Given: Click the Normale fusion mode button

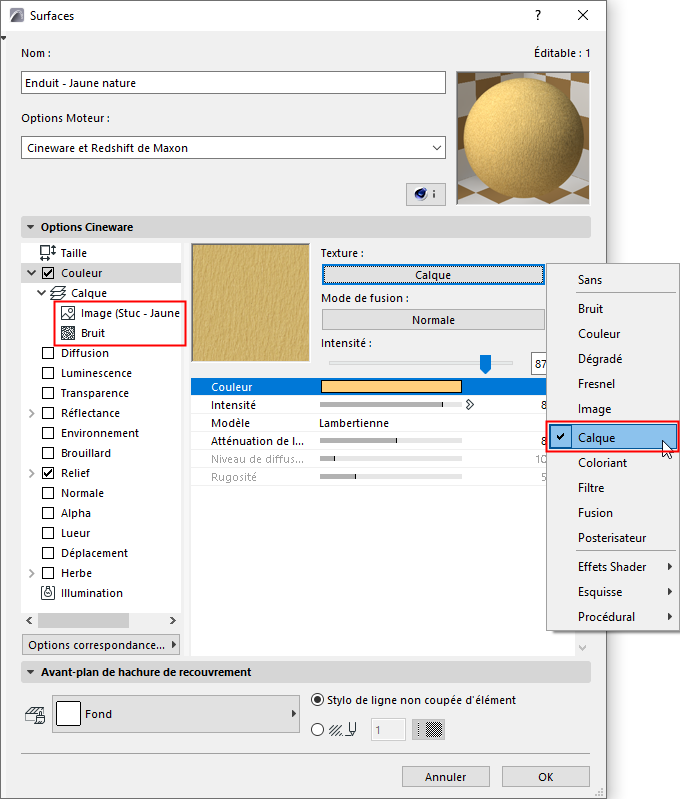Looking at the screenshot, I should [433, 320].
